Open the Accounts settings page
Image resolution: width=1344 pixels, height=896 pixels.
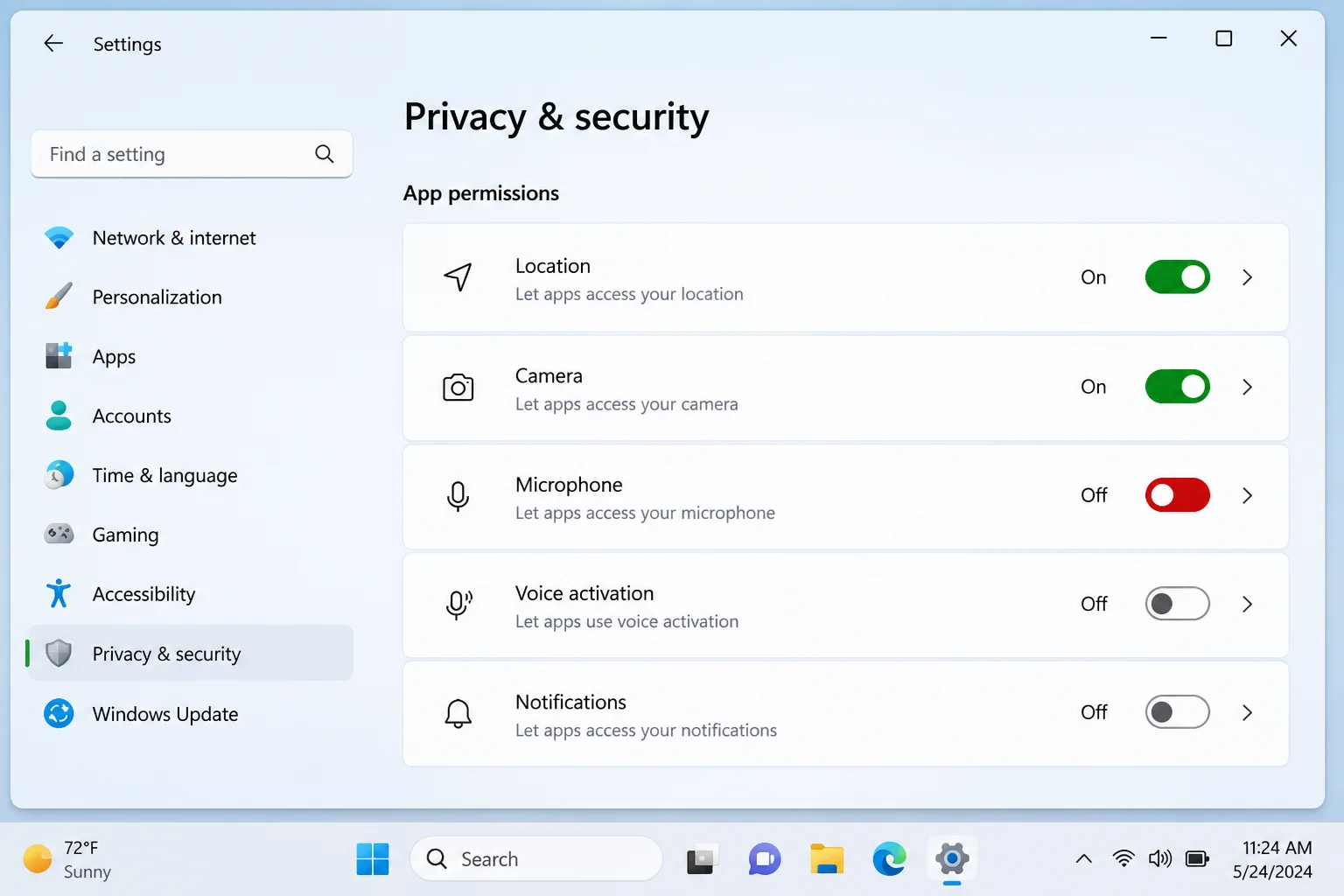pyautogui.click(x=191, y=416)
